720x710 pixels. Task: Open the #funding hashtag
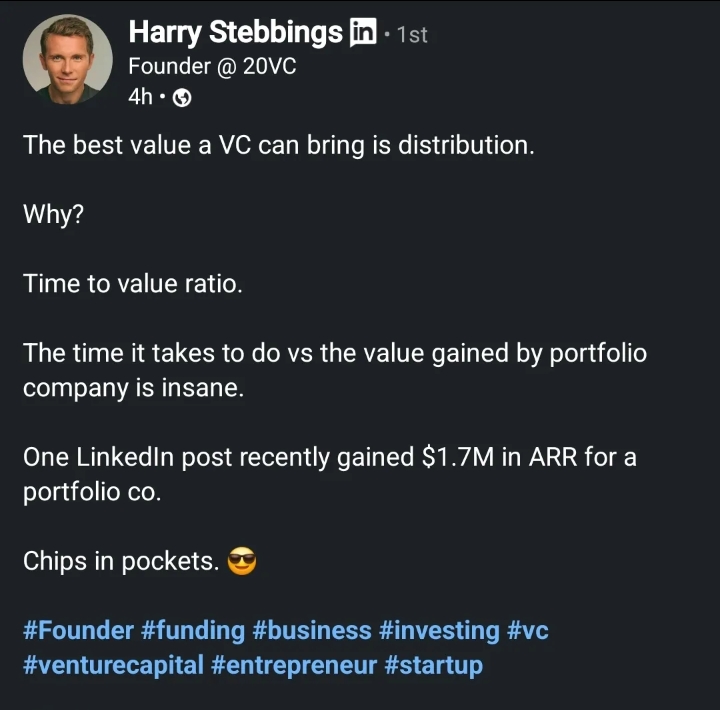click(193, 630)
